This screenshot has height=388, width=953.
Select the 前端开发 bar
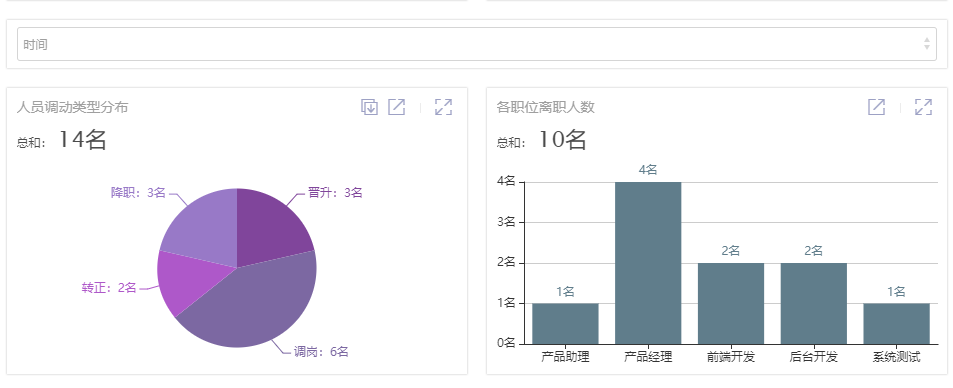tap(731, 303)
